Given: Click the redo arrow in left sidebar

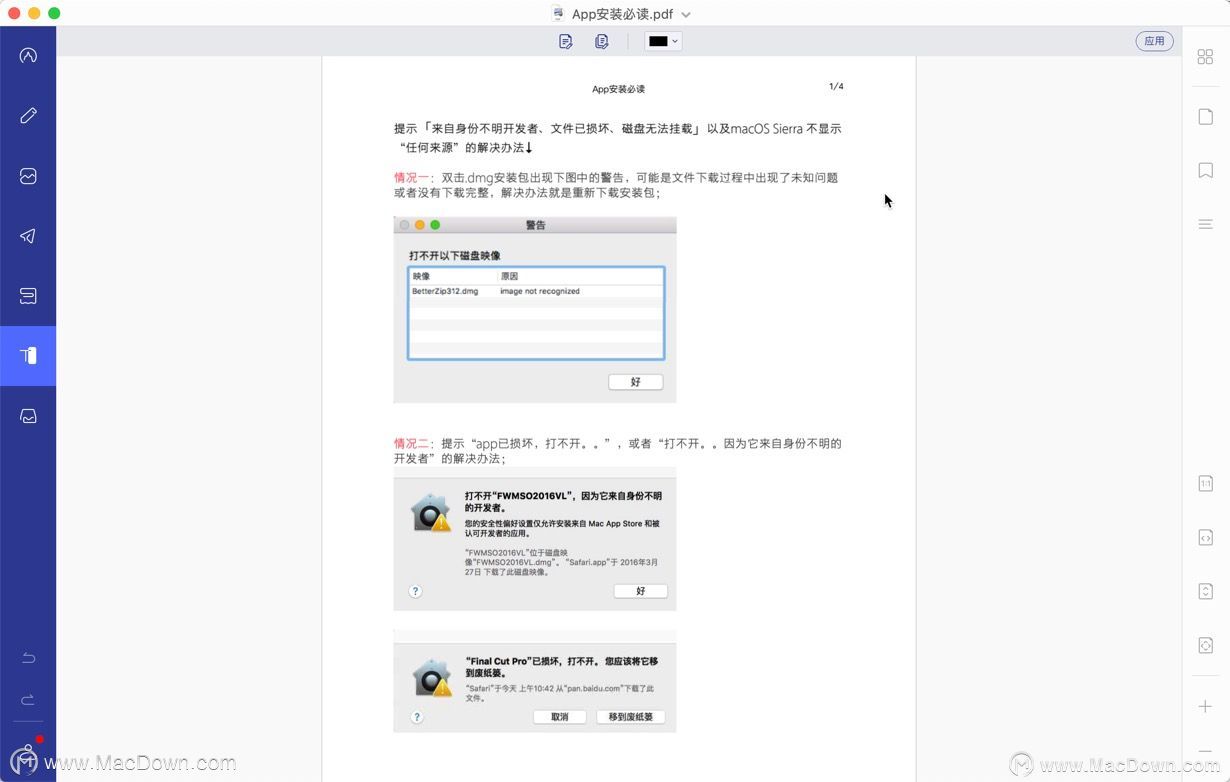Looking at the screenshot, I should click(x=28, y=699).
